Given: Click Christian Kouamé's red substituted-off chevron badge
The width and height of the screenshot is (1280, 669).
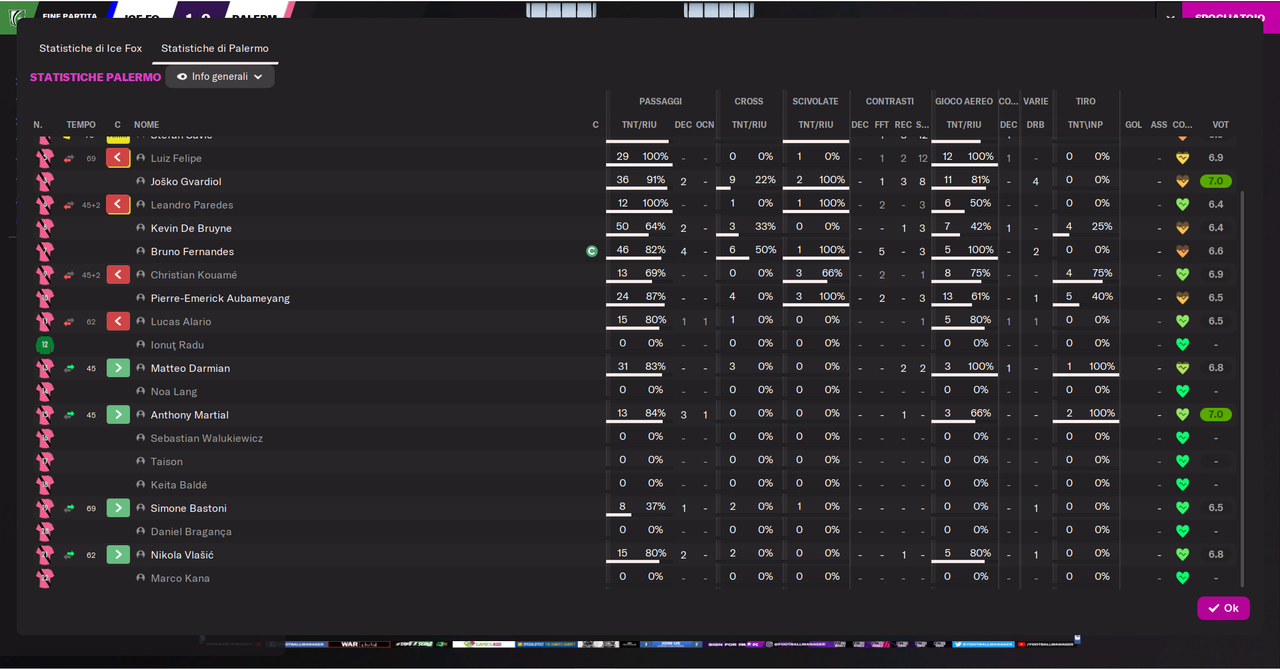Looking at the screenshot, I should pyautogui.click(x=118, y=275).
